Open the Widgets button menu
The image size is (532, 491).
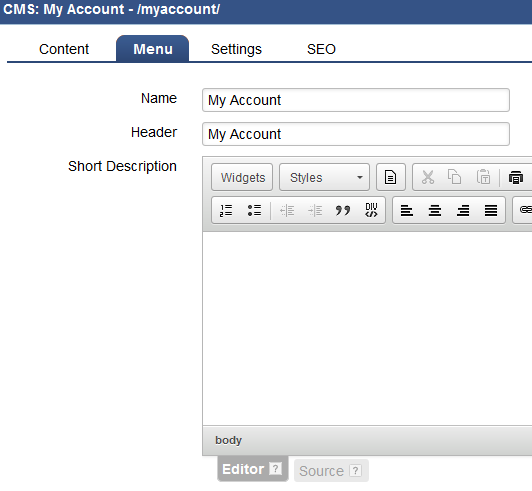242,177
